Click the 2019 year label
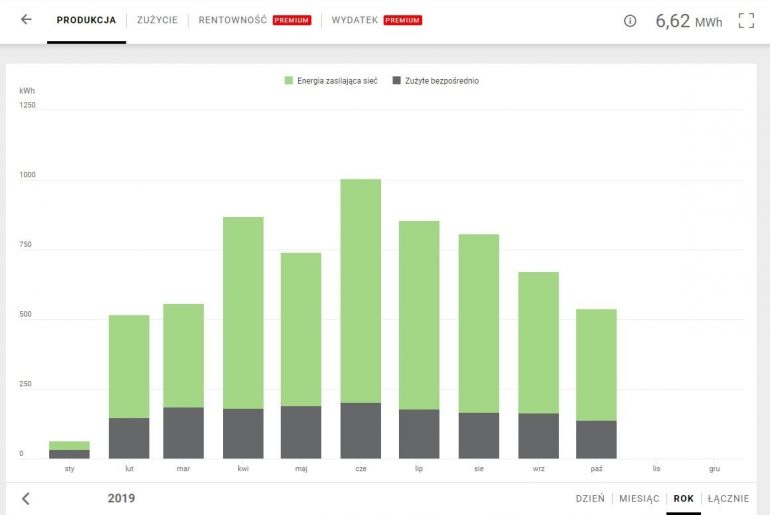Viewport: 770px width, 515px height. pyautogui.click(x=120, y=498)
